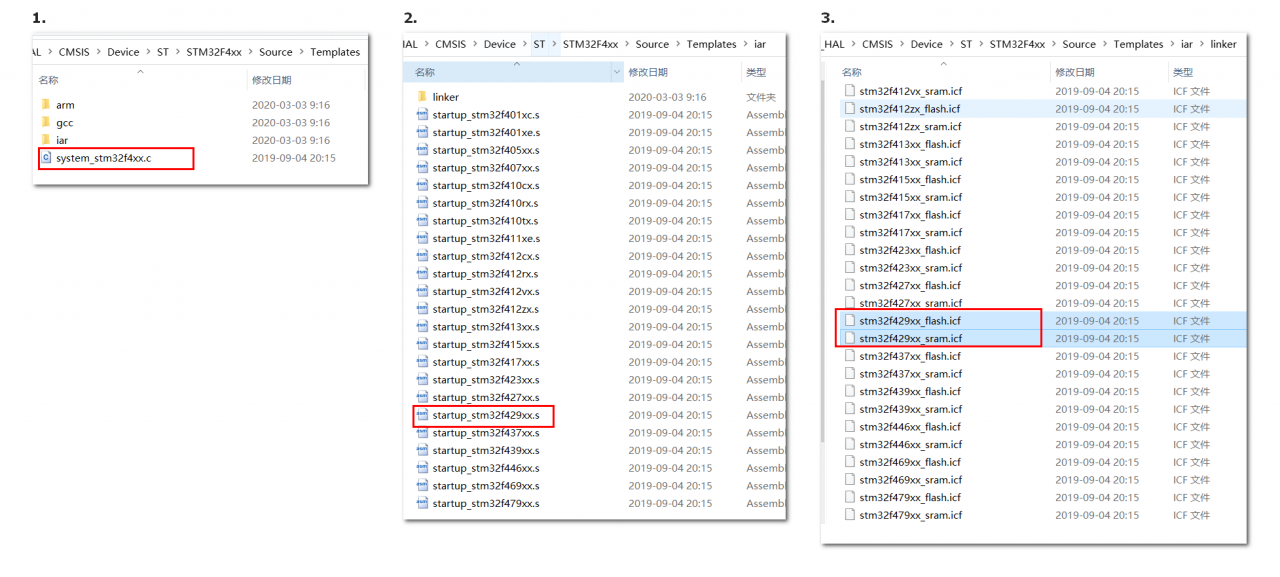The height and width of the screenshot is (577, 1280).
Task: Click the startup_stm32f446xx.s file icon
Action: pyautogui.click(x=422, y=468)
